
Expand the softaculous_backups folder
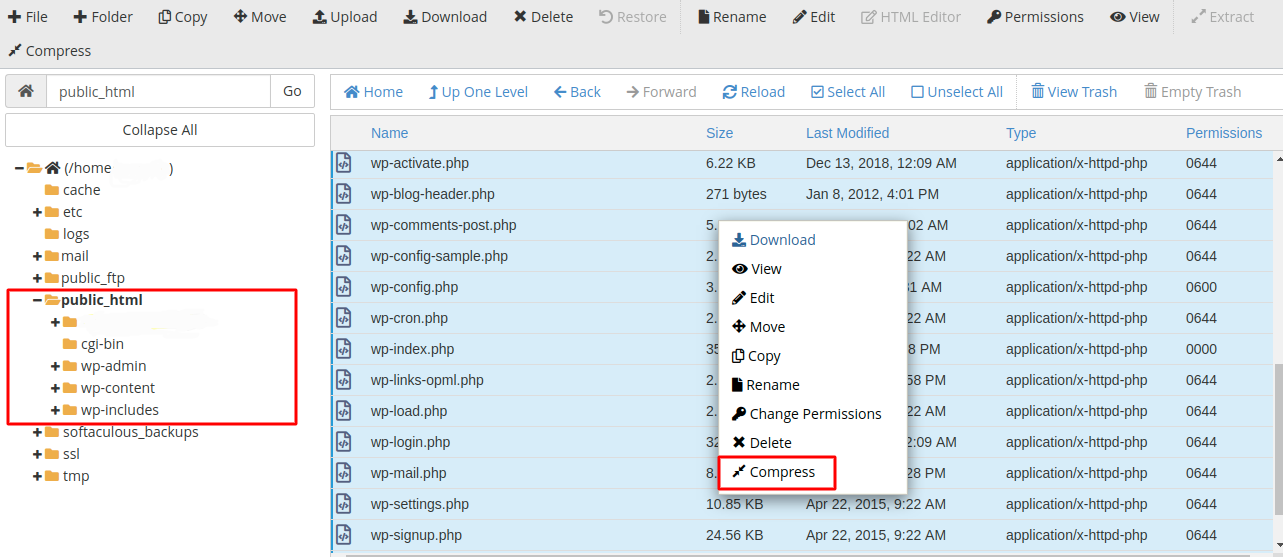click(x=37, y=432)
